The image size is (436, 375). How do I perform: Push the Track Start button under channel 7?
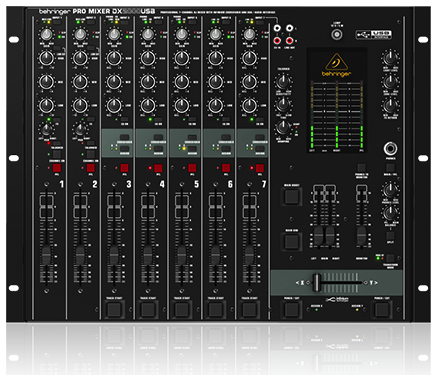pyautogui.click(x=250, y=309)
